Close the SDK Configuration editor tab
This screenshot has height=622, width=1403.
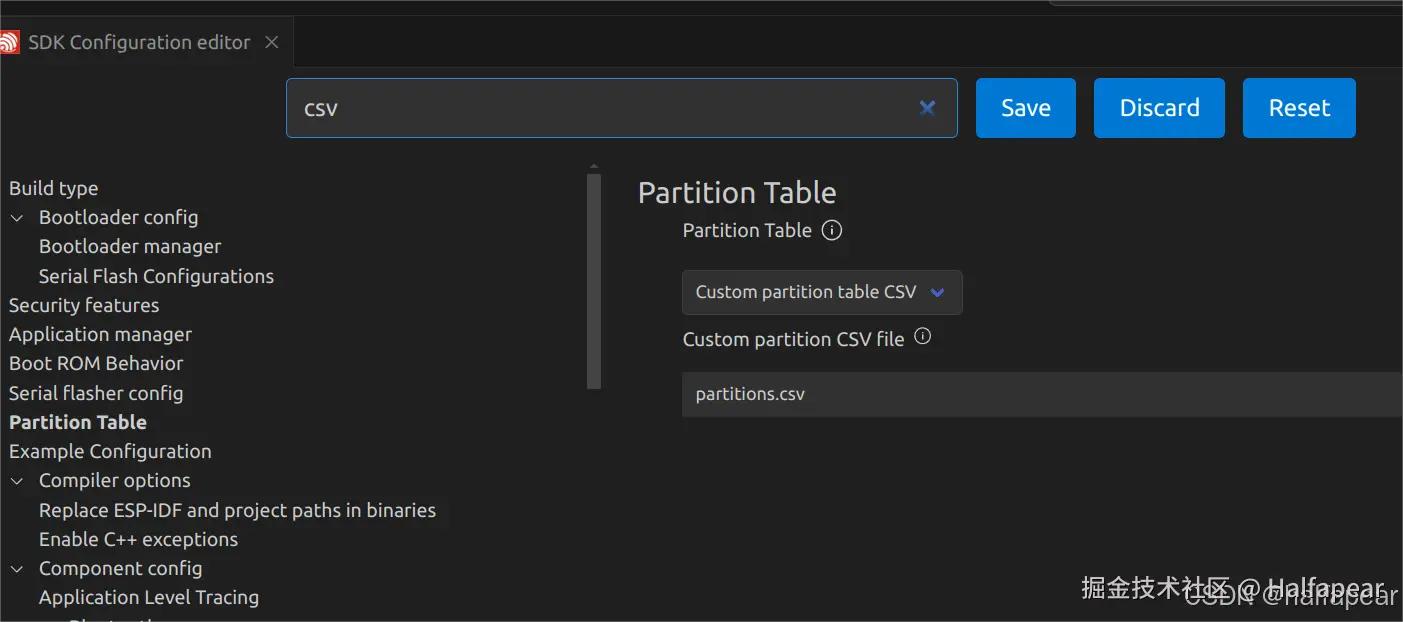coord(271,42)
